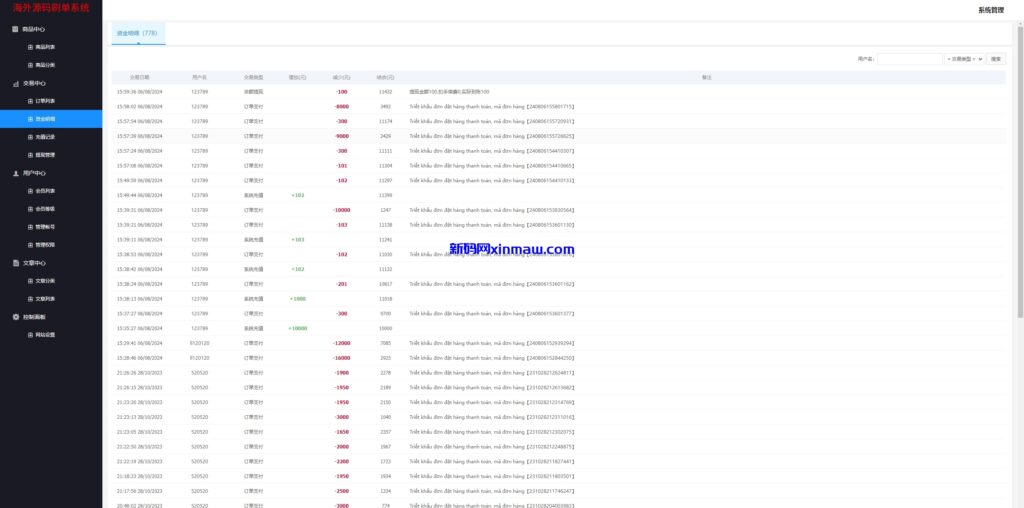The width and height of the screenshot is (1024, 508).
Task: Collapse the 用户中心 menu group
Action: point(35,172)
